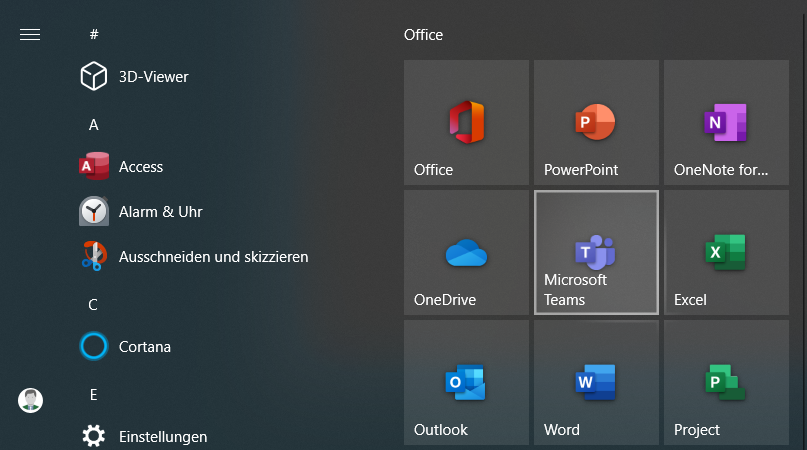The width and height of the screenshot is (807, 450).
Task: Click the '3D-Viewer' app name
Action: click(153, 77)
